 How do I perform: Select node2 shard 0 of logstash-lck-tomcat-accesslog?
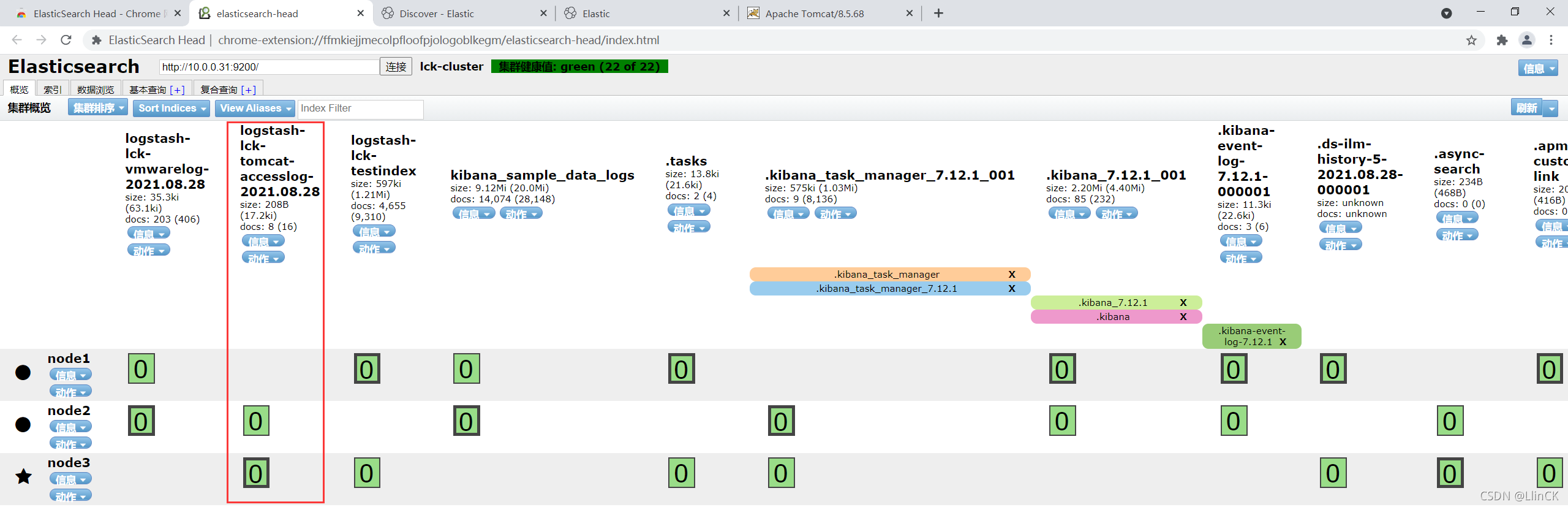[x=256, y=421]
